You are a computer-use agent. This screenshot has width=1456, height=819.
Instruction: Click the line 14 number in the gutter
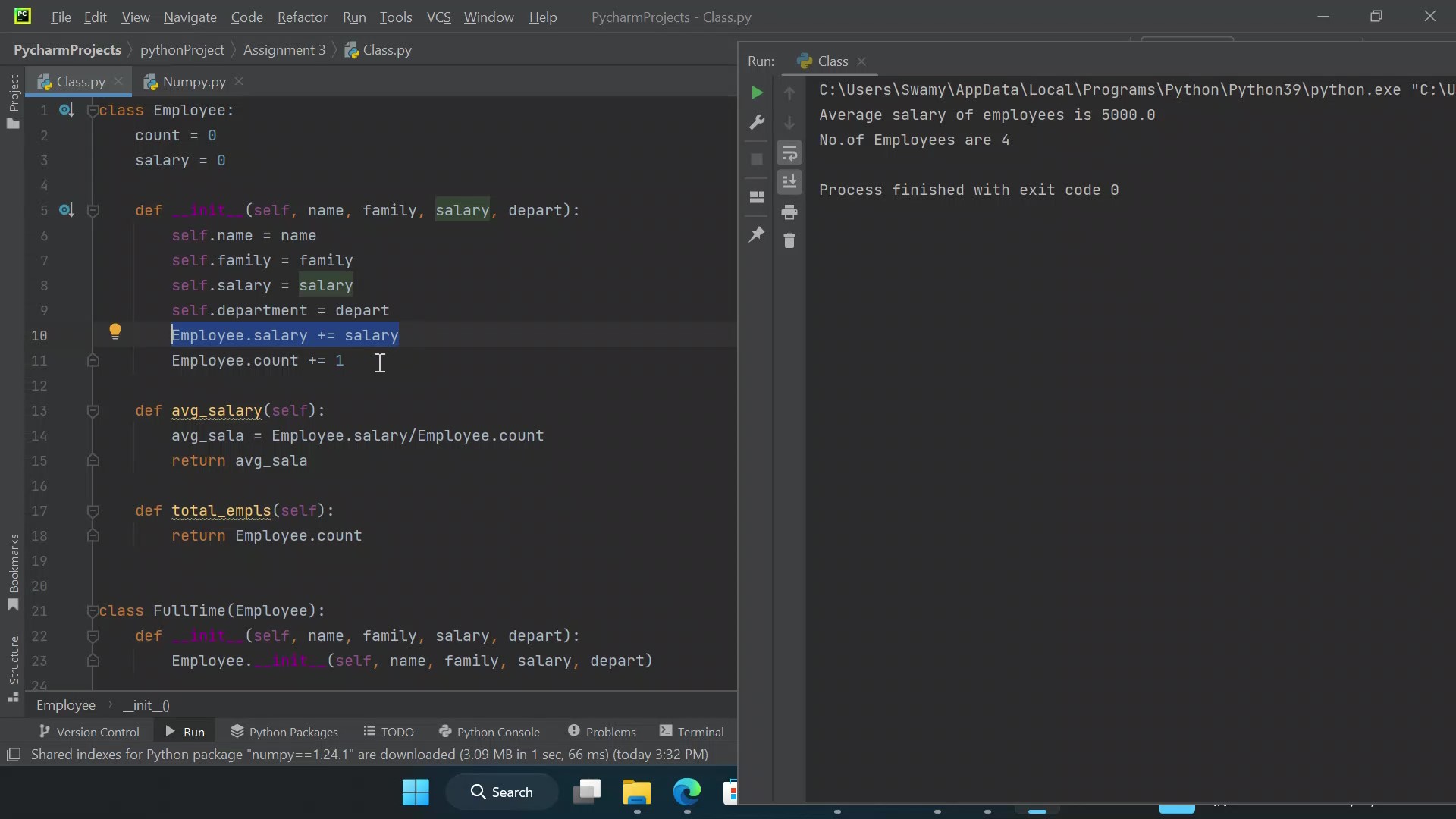39,436
